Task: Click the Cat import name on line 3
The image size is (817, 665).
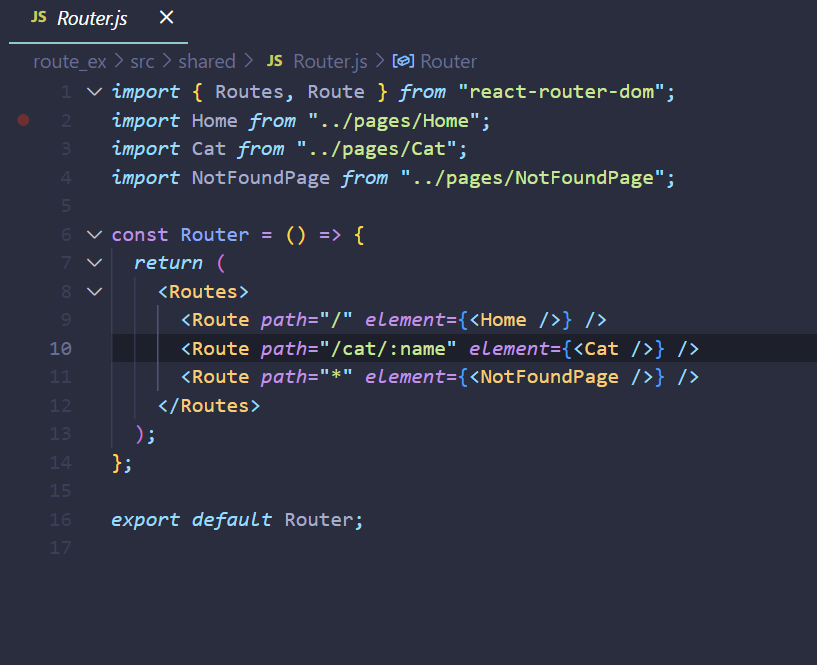Action: point(208,149)
